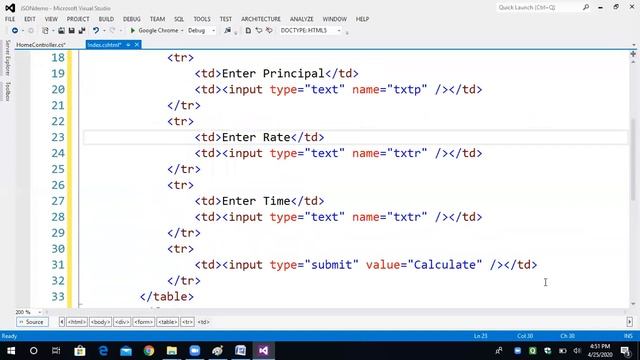The width and height of the screenshot is (640, 360).
Task: Click the tag navigator left scroll arrow
Action: tap(62, 322)
